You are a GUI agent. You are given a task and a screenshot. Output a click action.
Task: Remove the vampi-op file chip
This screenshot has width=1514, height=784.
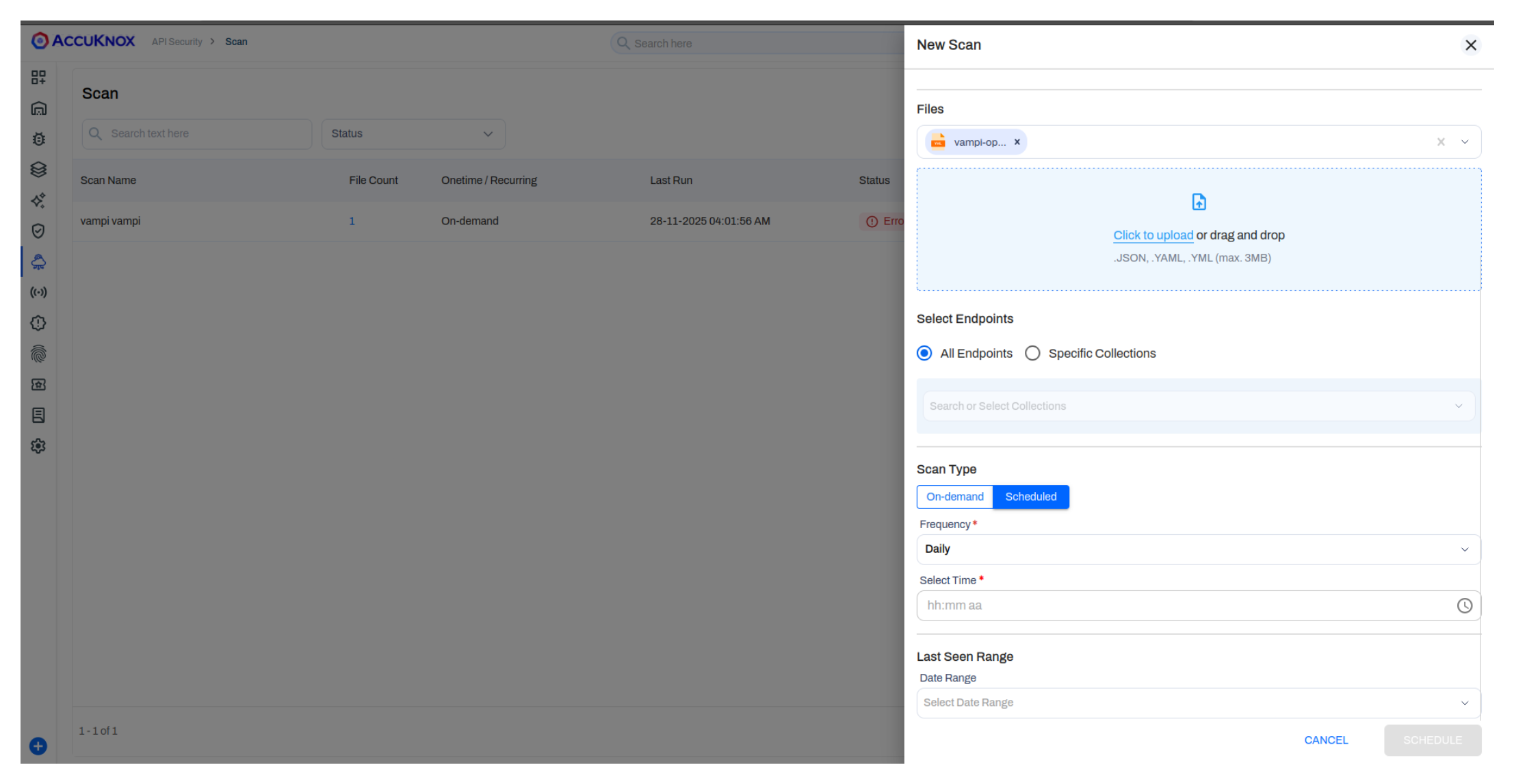pos(1017,142)
